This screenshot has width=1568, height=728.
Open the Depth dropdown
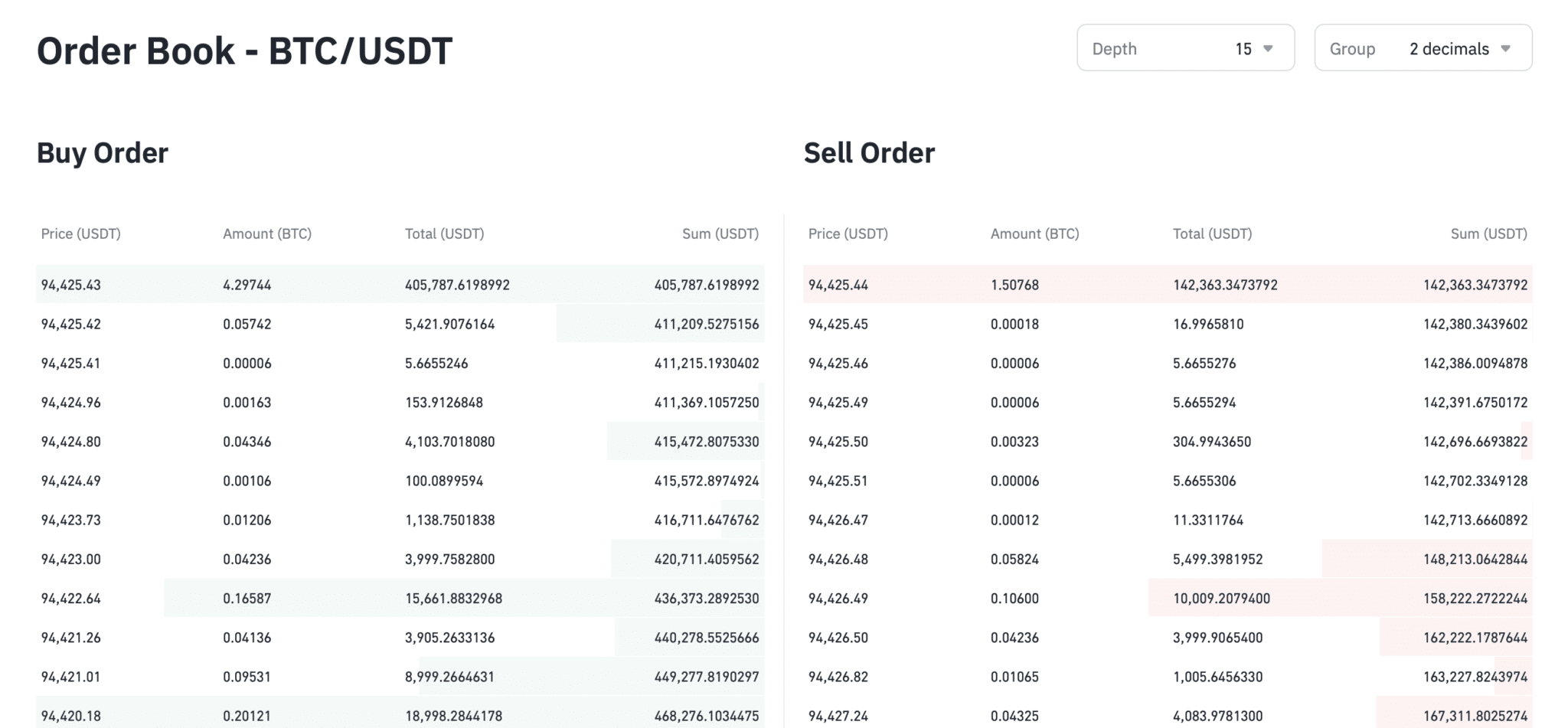(x=1185, y=47)
